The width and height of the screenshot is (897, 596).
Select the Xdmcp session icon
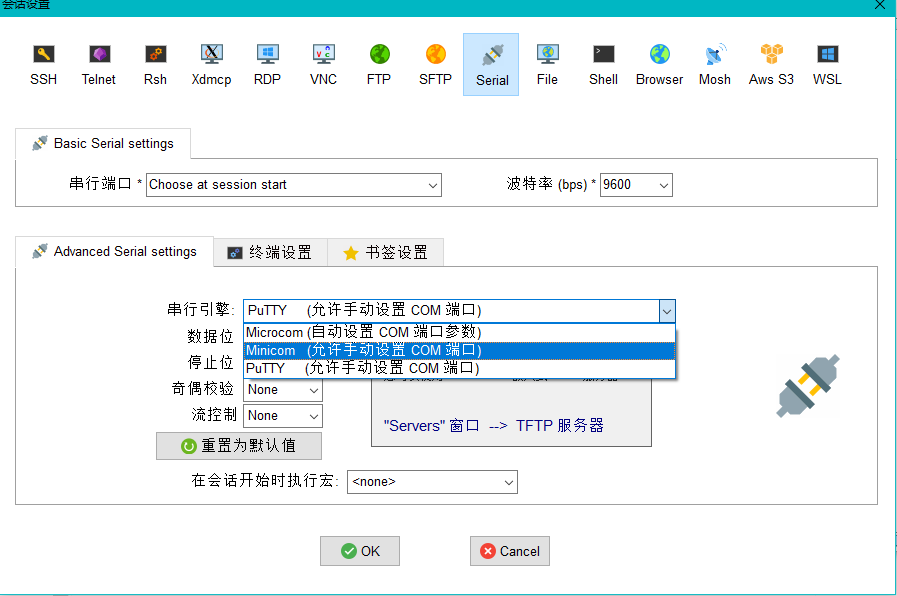point(211,64)
